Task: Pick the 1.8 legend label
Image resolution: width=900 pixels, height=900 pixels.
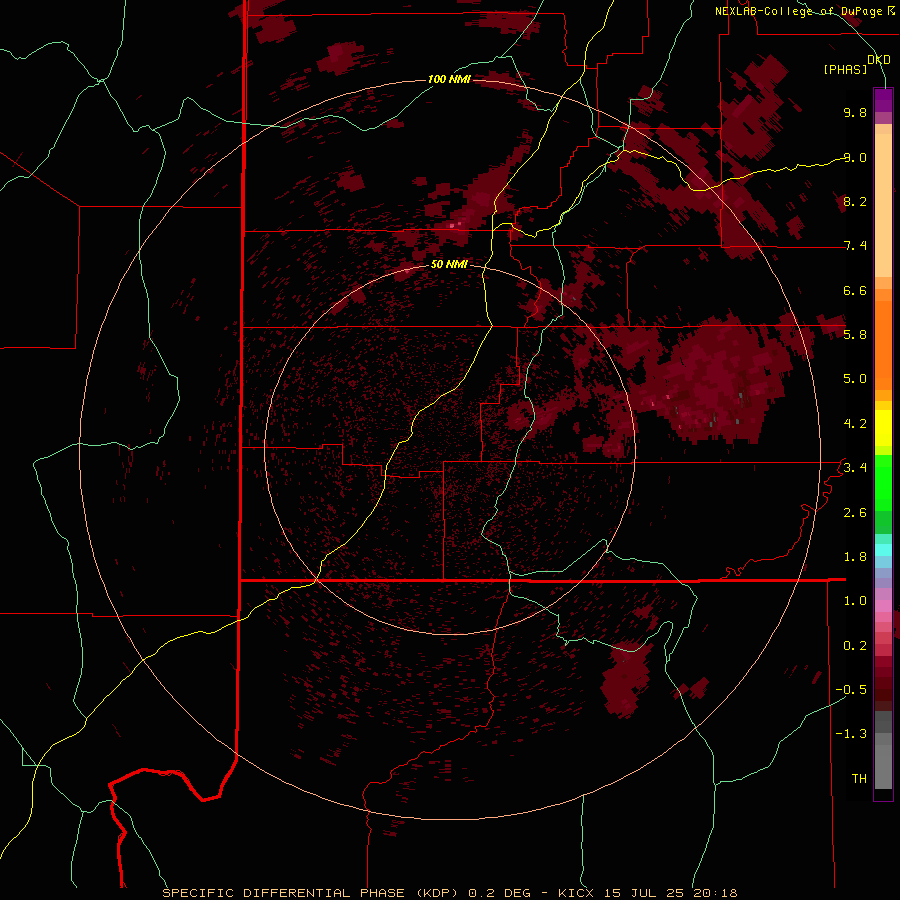Action: 855,556
